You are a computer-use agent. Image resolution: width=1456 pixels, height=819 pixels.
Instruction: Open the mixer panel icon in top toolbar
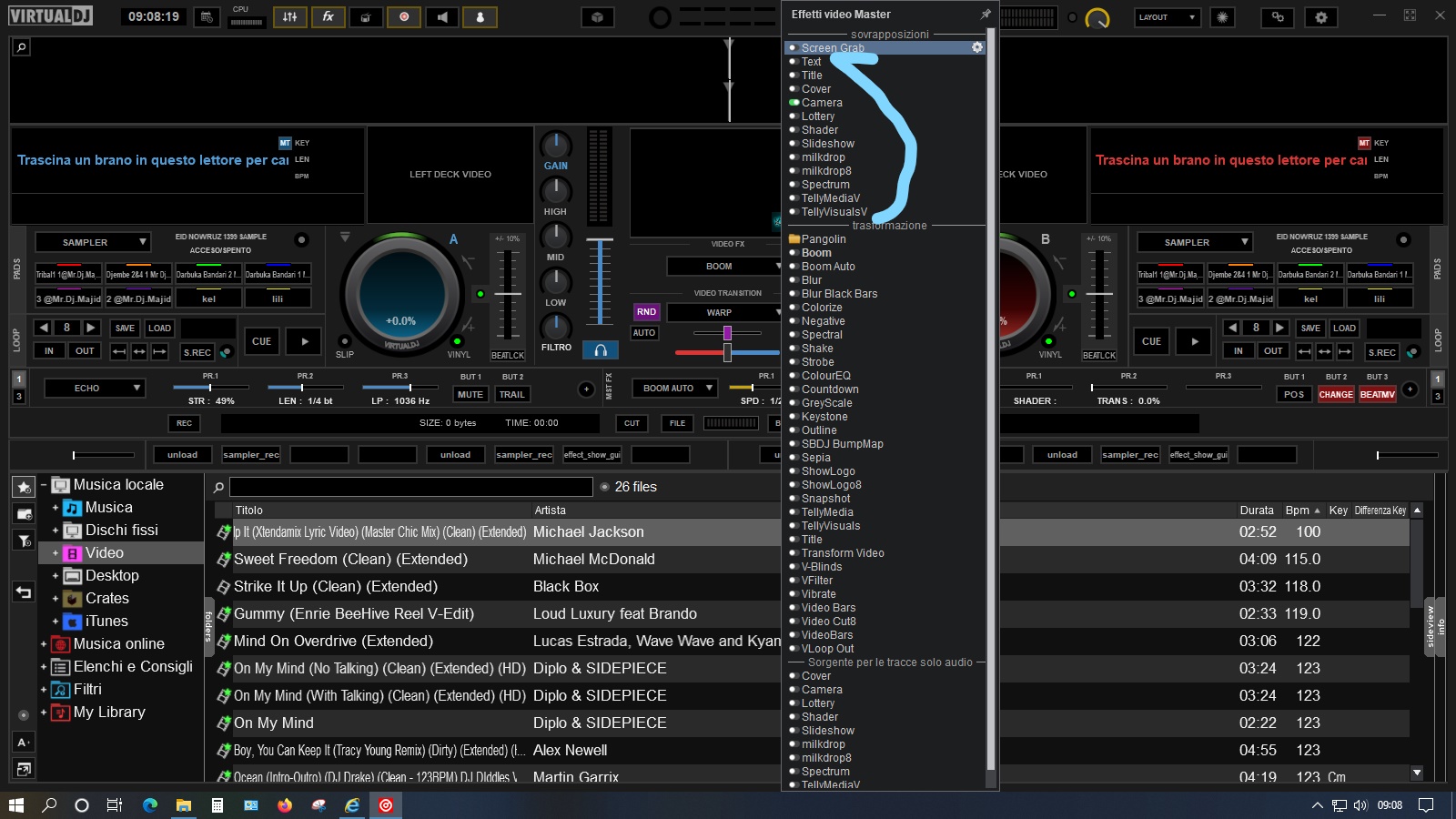click(x=289, y=17)
